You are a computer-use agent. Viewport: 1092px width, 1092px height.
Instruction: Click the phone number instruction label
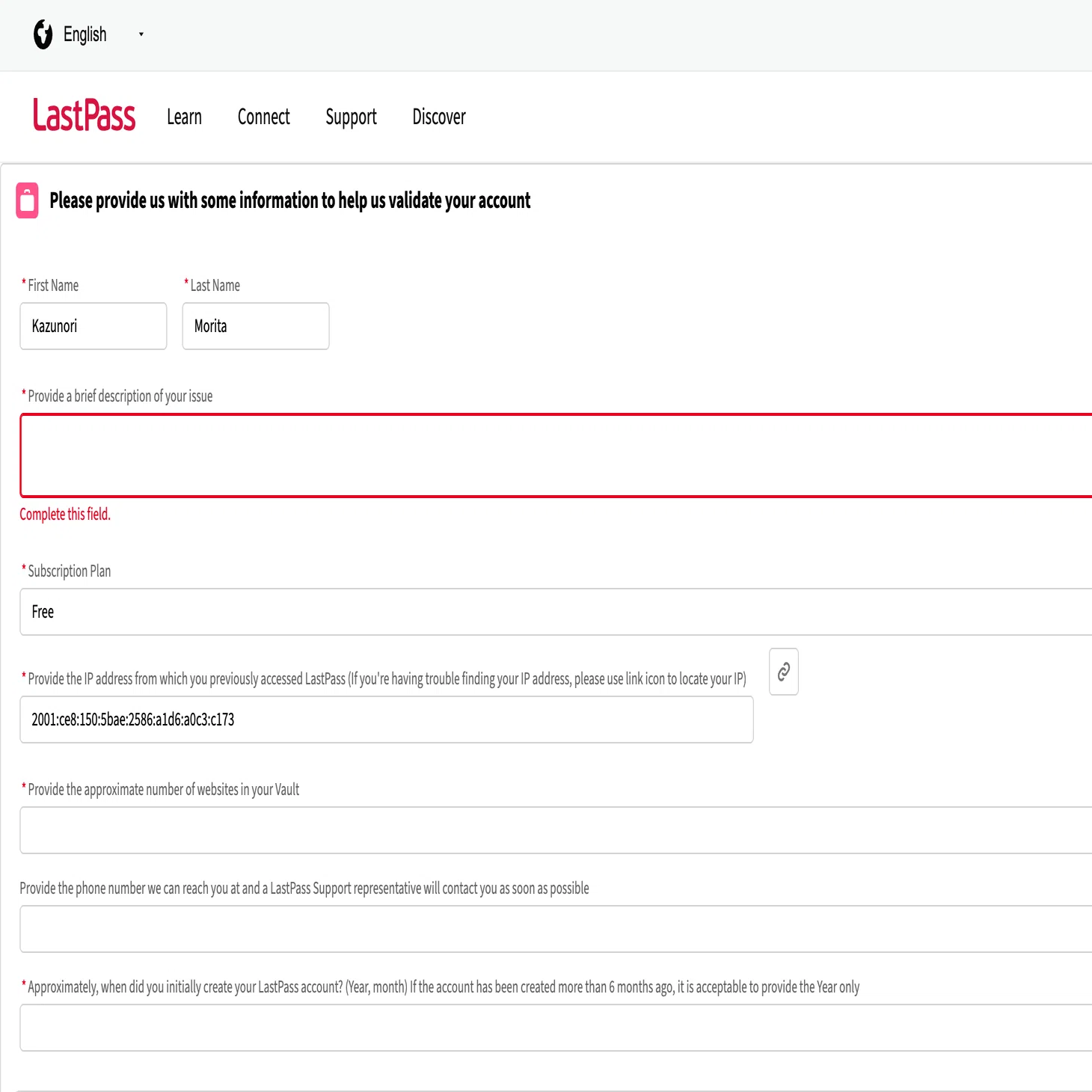pyautogui.click(x=304, y=888)
